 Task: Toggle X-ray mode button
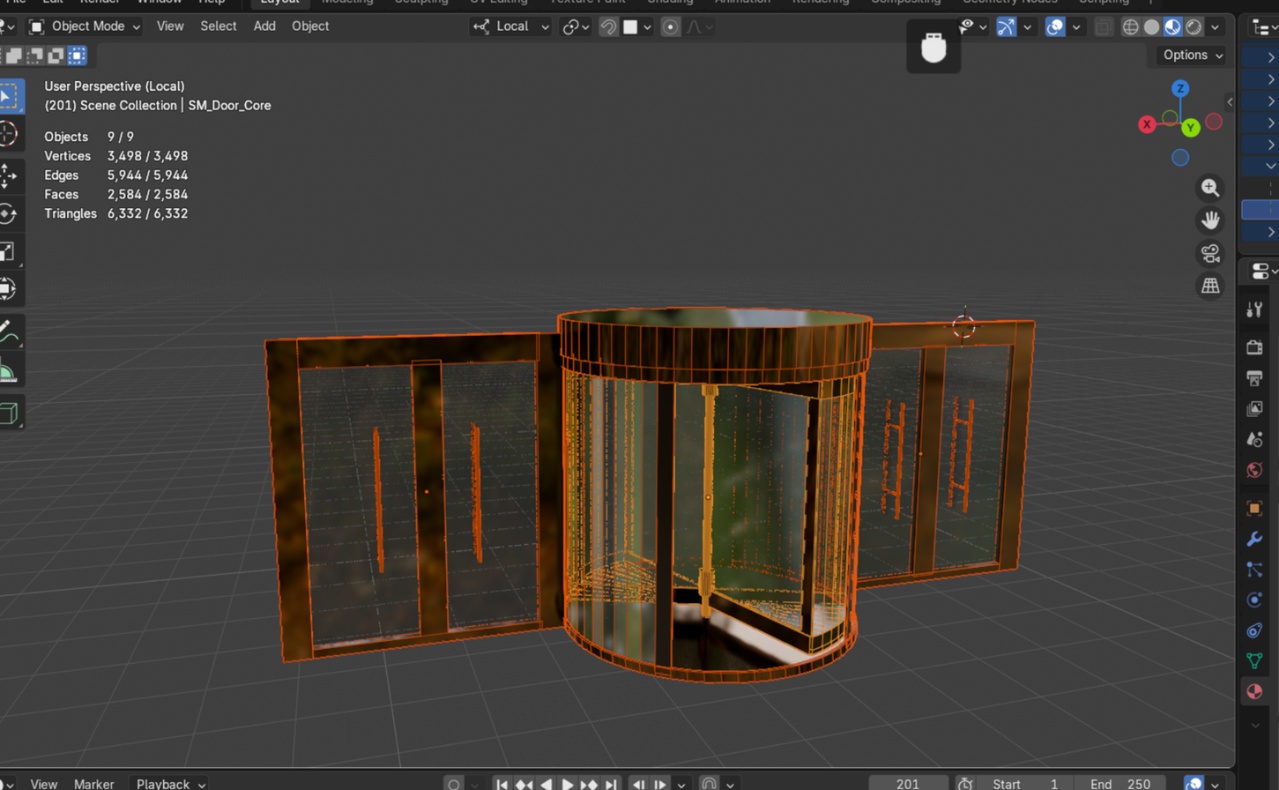[1103, 27]
